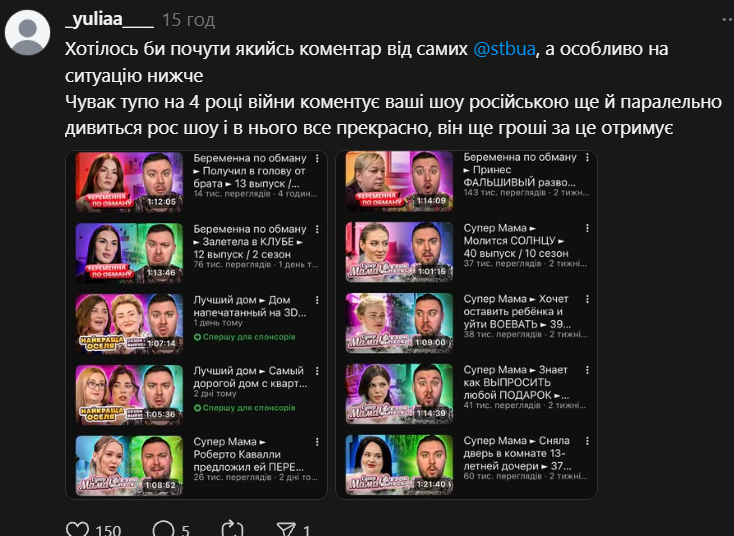View the 15 год post timestamp
734x536 pixels.
(x=188, y=21)
